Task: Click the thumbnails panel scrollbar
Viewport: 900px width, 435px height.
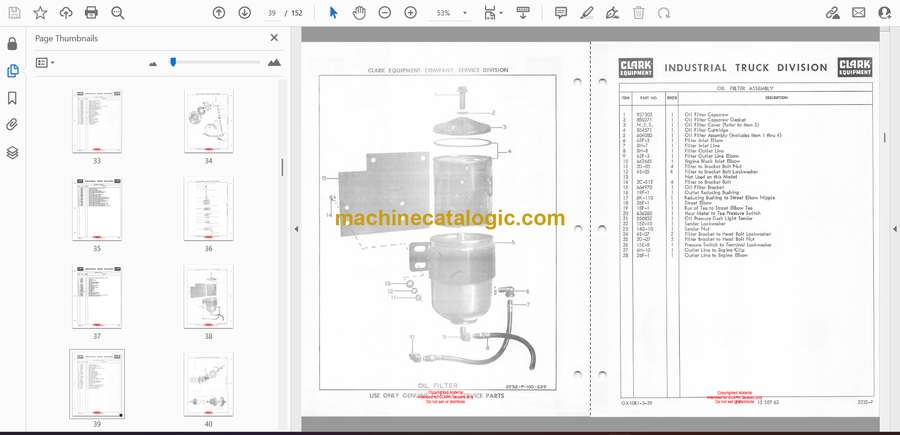Action: pos(282,167)
